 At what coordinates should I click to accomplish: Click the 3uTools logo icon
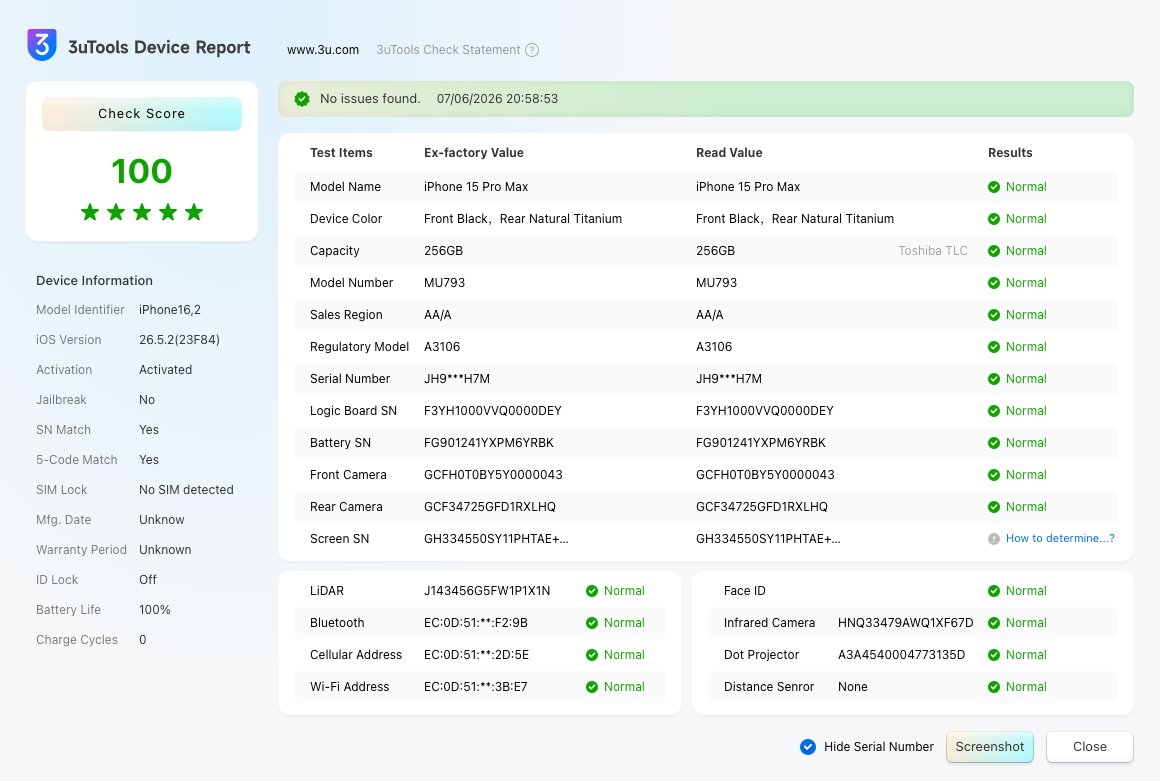tap(42, 45)
